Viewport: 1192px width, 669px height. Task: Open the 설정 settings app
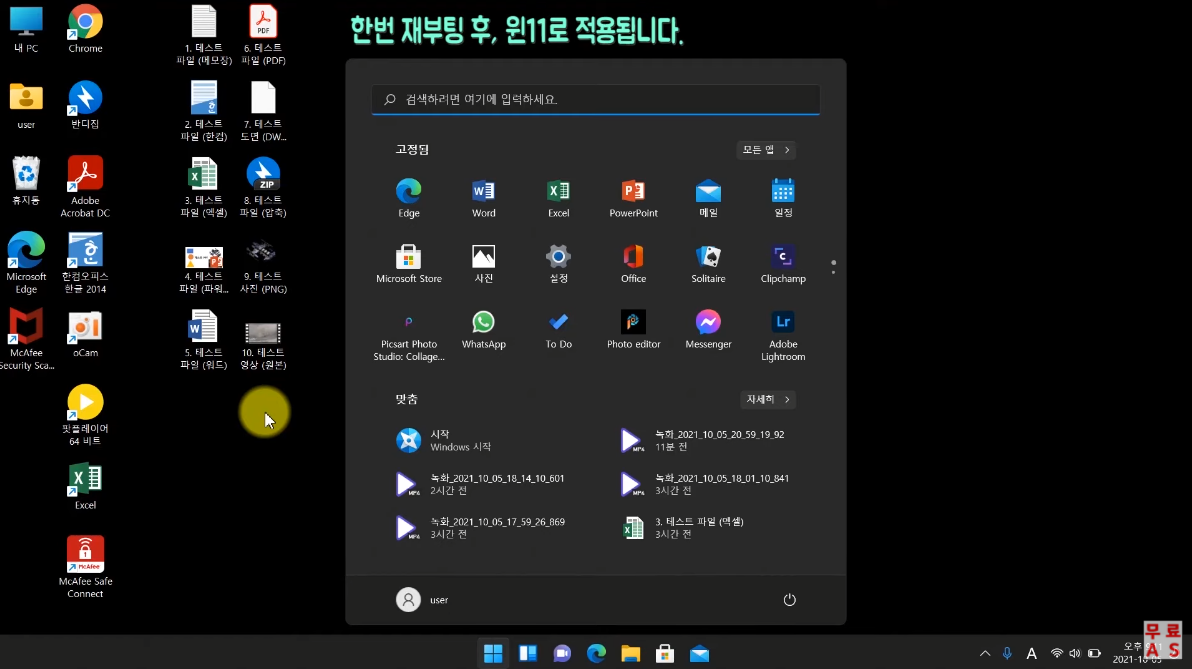point(558,263)
